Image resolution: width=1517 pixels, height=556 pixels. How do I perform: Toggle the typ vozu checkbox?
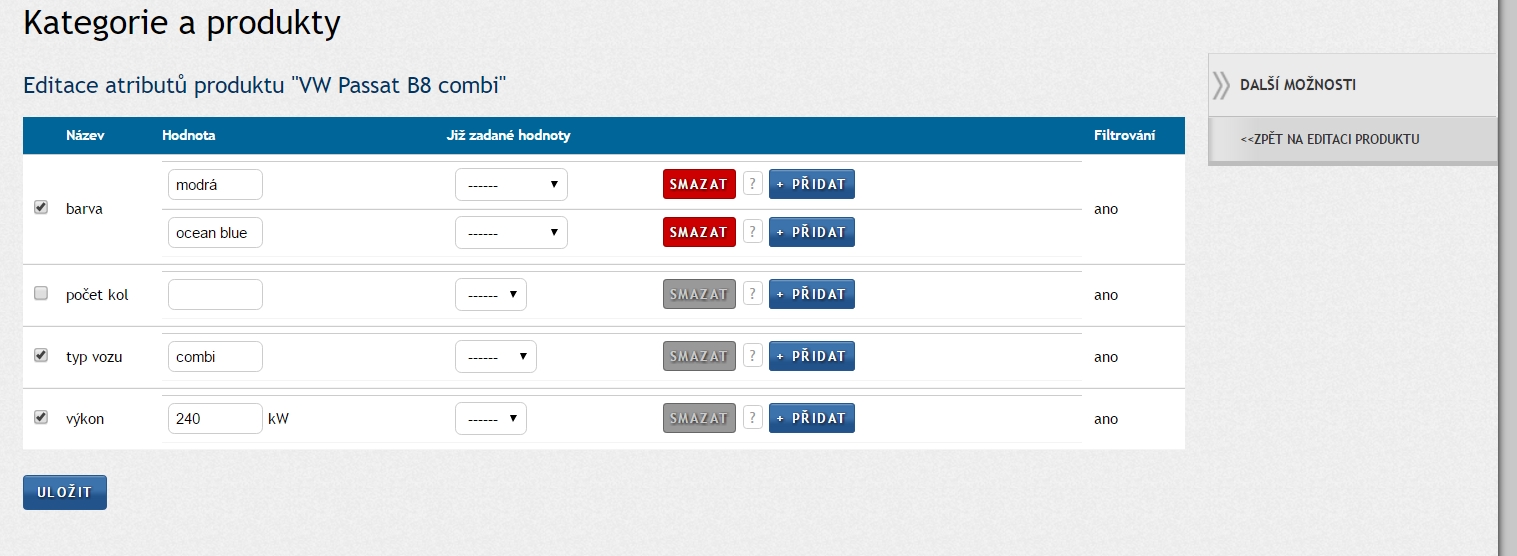tap(41, 355)
